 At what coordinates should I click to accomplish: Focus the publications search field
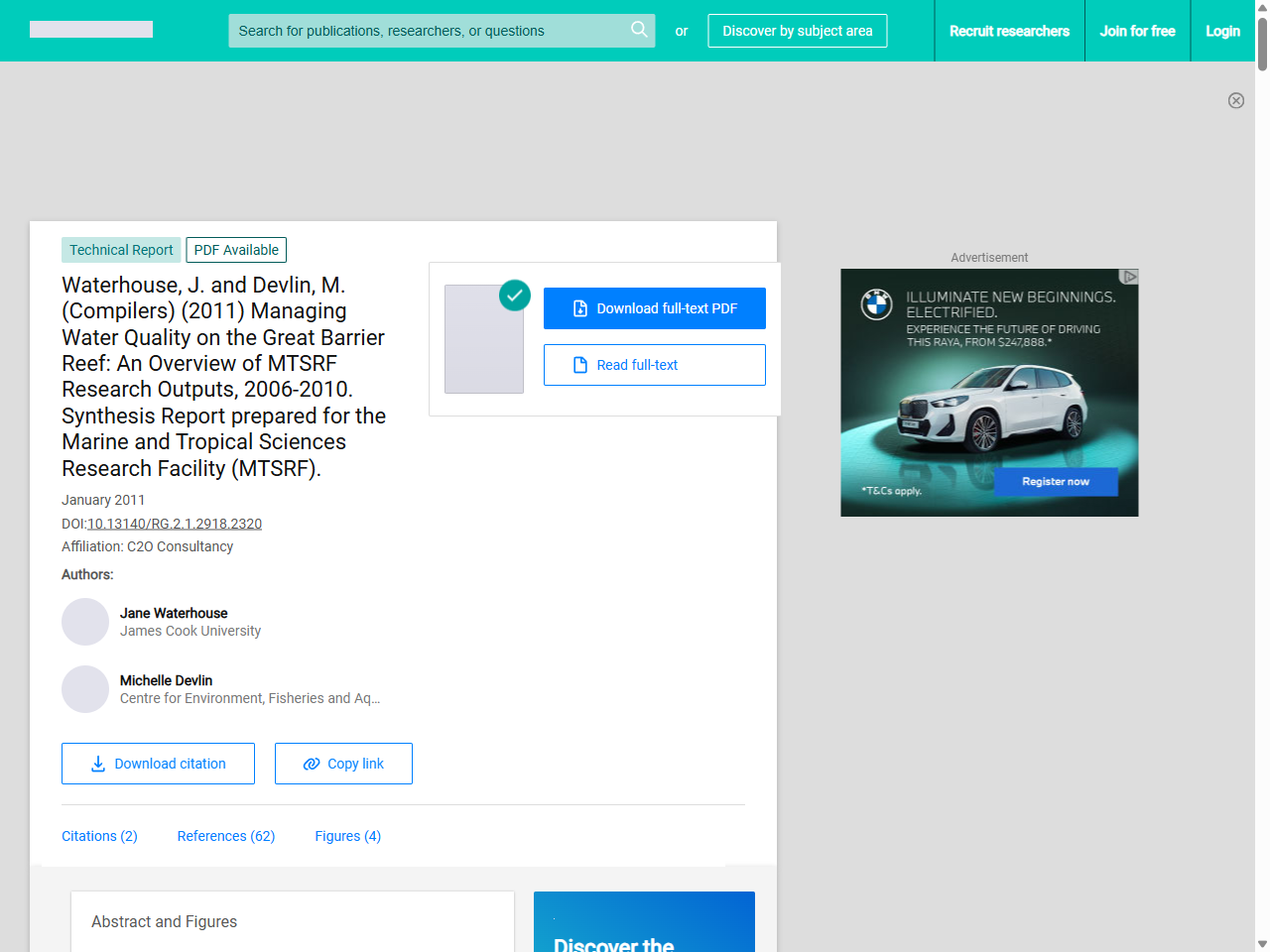tap(427, 31)
